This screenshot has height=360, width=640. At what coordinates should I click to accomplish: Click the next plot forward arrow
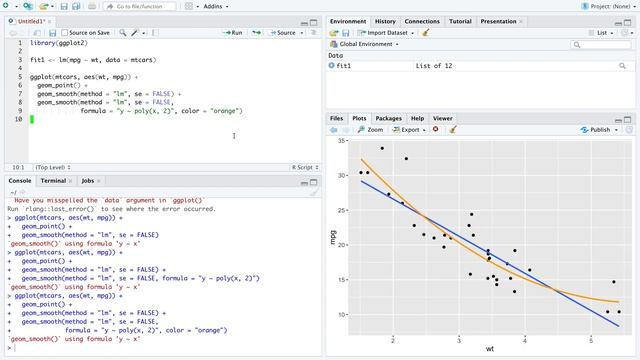[346, 130]
